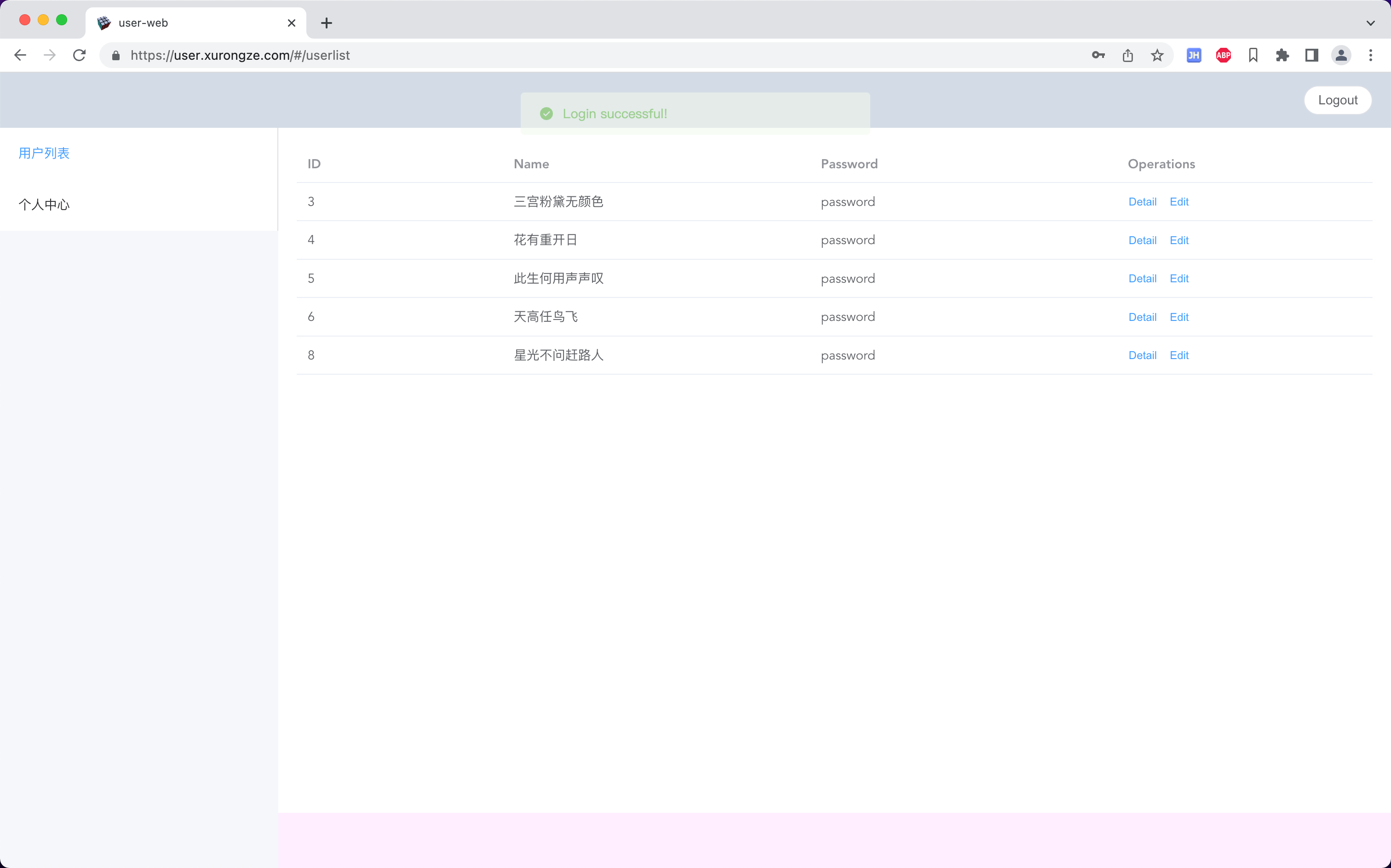Expand the tab search chevron
The width and height of the screenshot is (1391, 868).
[1370, 23]
